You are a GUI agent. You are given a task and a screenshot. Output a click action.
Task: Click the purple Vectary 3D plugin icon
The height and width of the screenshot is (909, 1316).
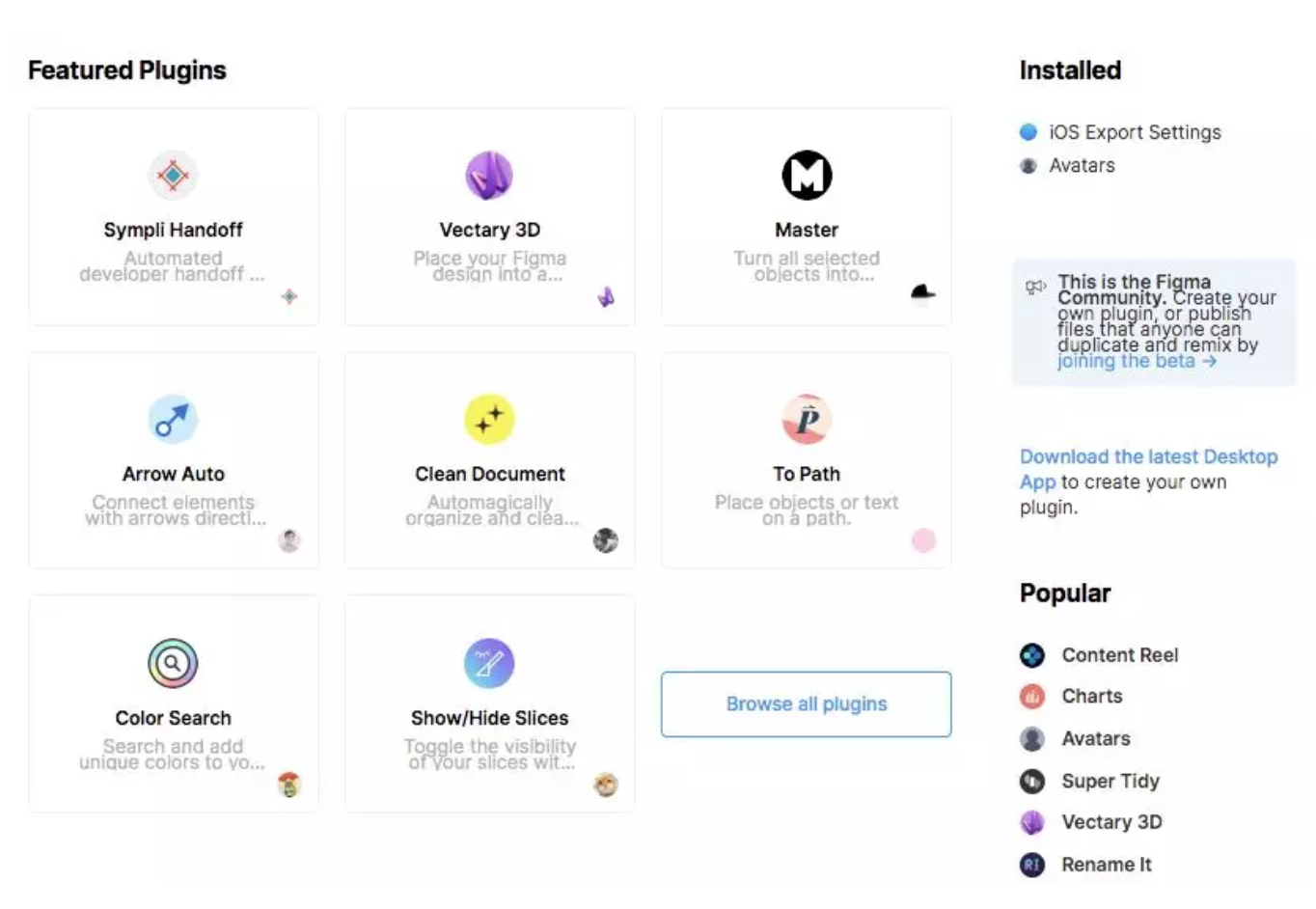(x=489, y=176)
